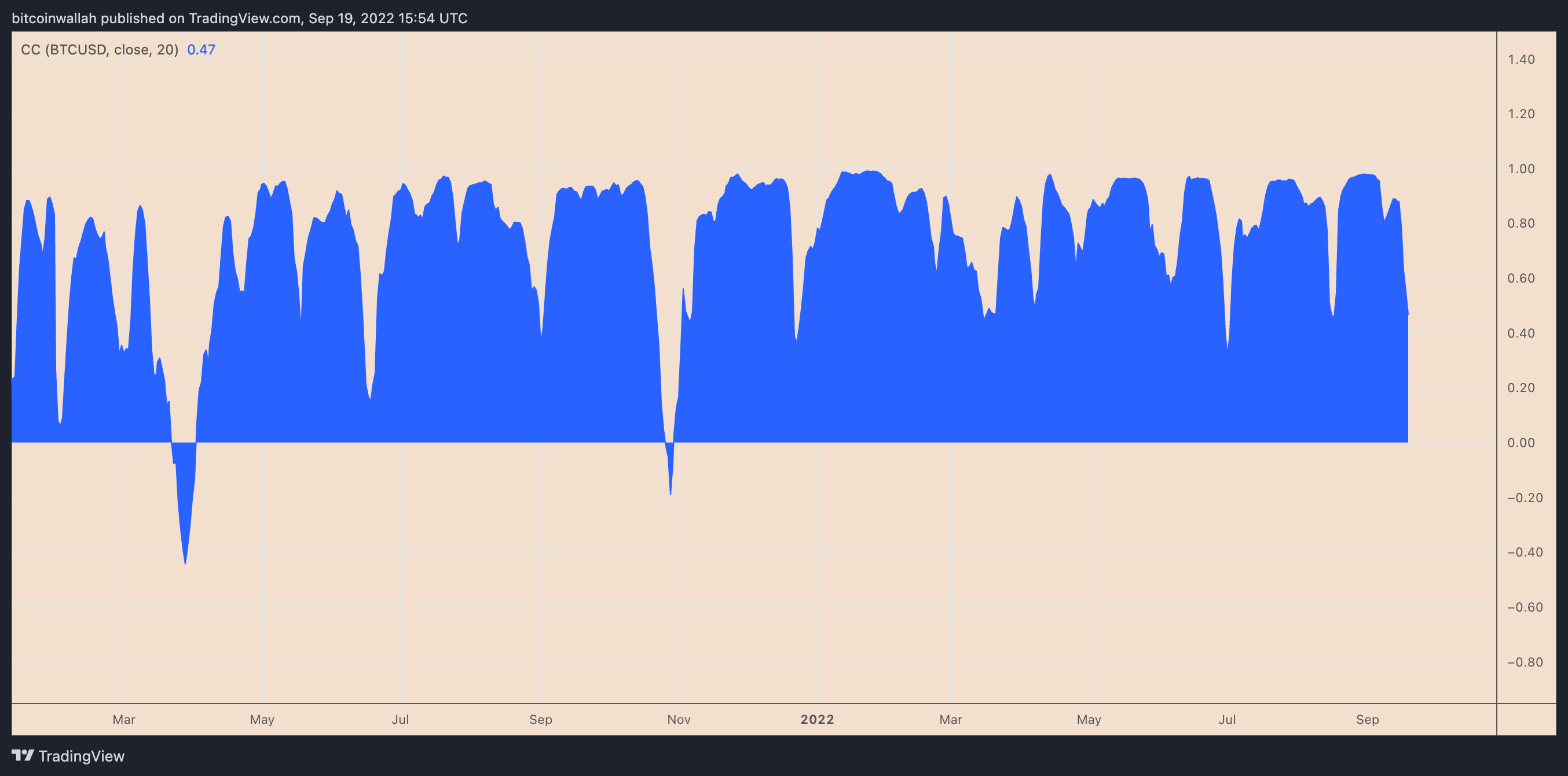Click the Jul label after 2022
Image resolution: width=1568 pixels, height=776 pixels.
[1227, 719]
